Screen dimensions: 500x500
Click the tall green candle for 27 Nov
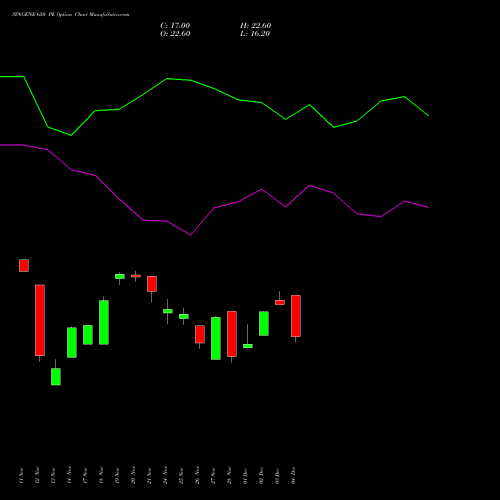coord(216,338)
